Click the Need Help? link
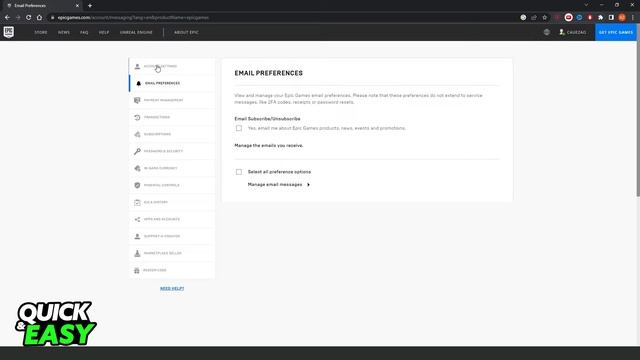This screenshot has height=360, width=640. [x=172, y=289]
